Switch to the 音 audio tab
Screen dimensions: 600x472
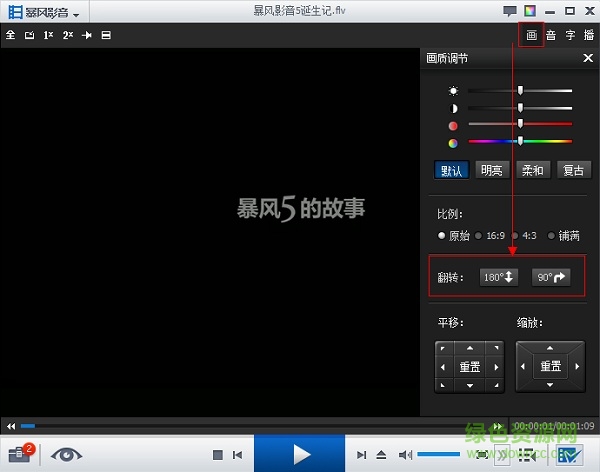coord(551,35)
